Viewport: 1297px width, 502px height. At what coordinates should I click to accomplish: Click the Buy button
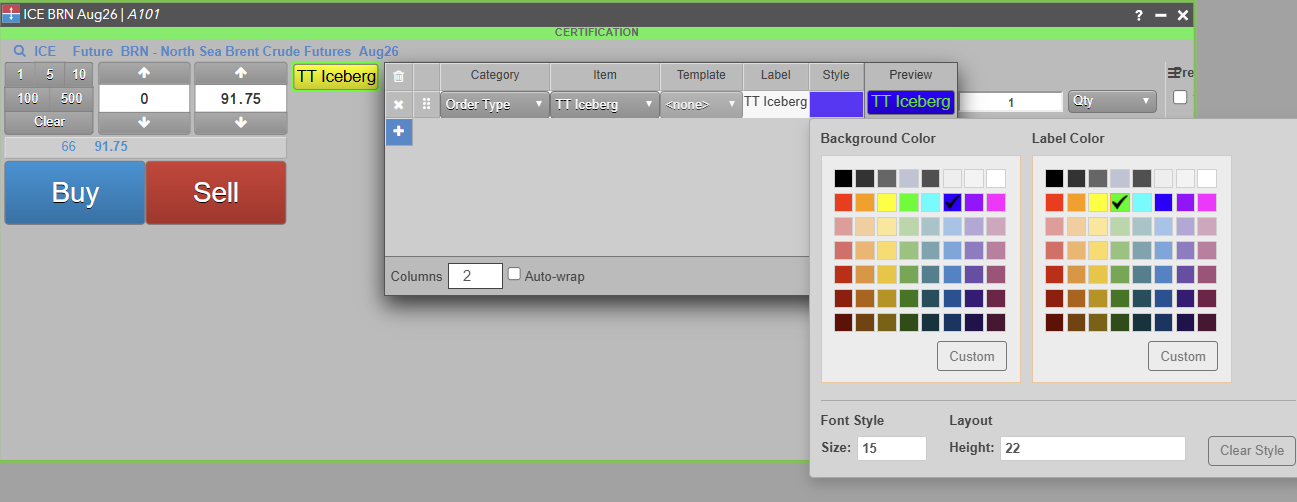(75, 192)
